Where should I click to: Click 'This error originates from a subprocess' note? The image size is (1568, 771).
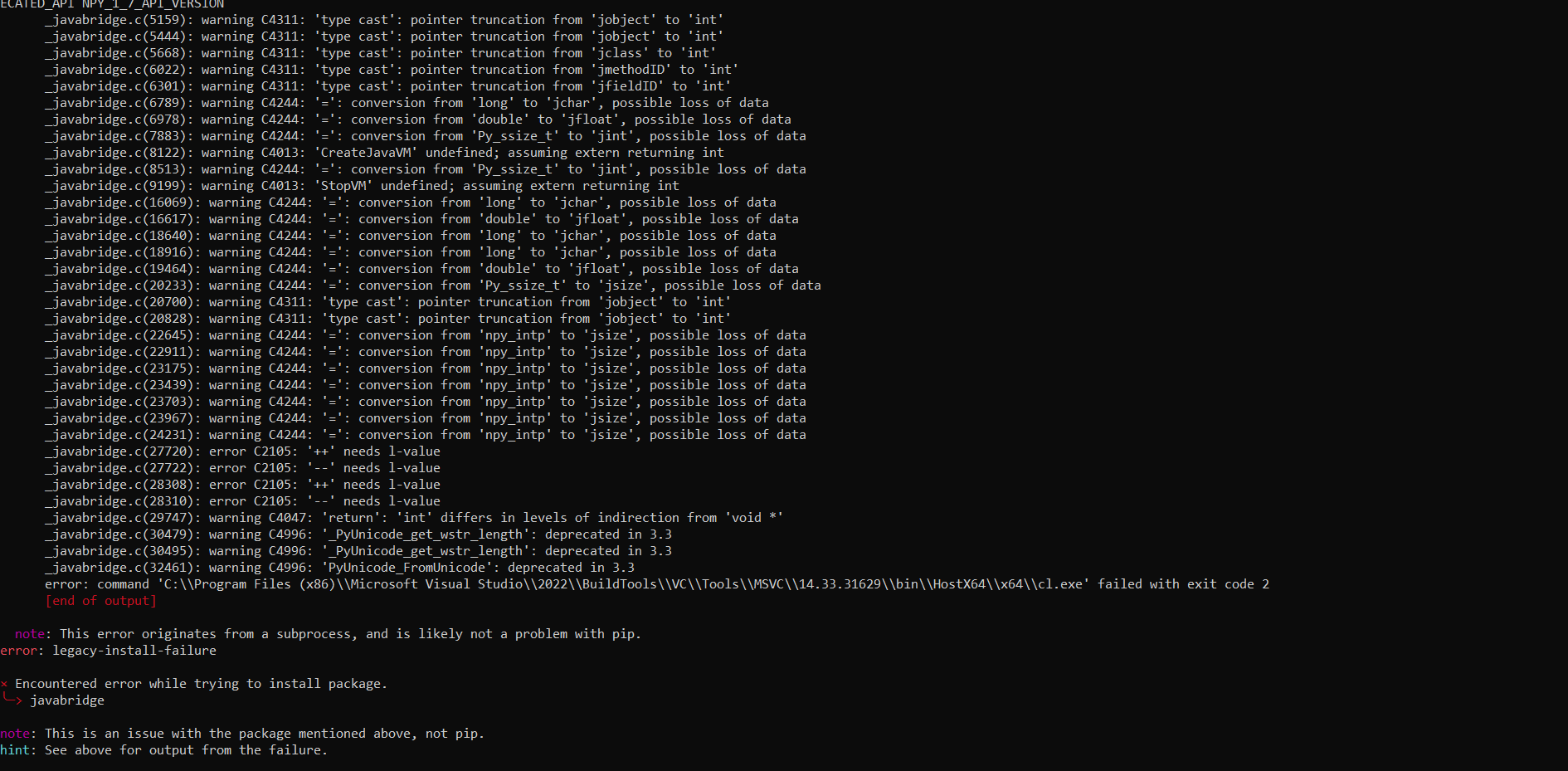pos(329,634)
